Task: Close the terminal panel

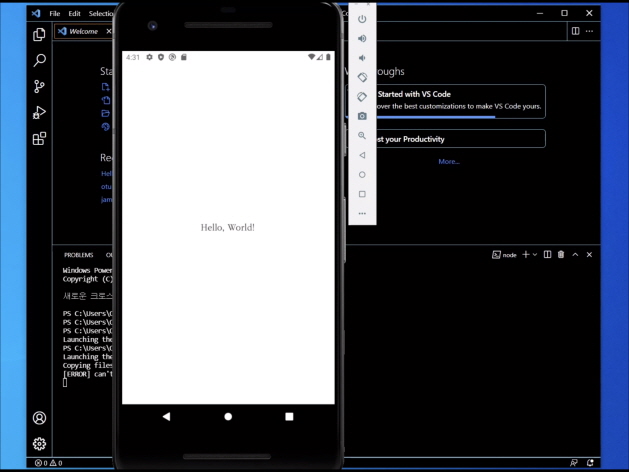Action: [x=589, y=255]
